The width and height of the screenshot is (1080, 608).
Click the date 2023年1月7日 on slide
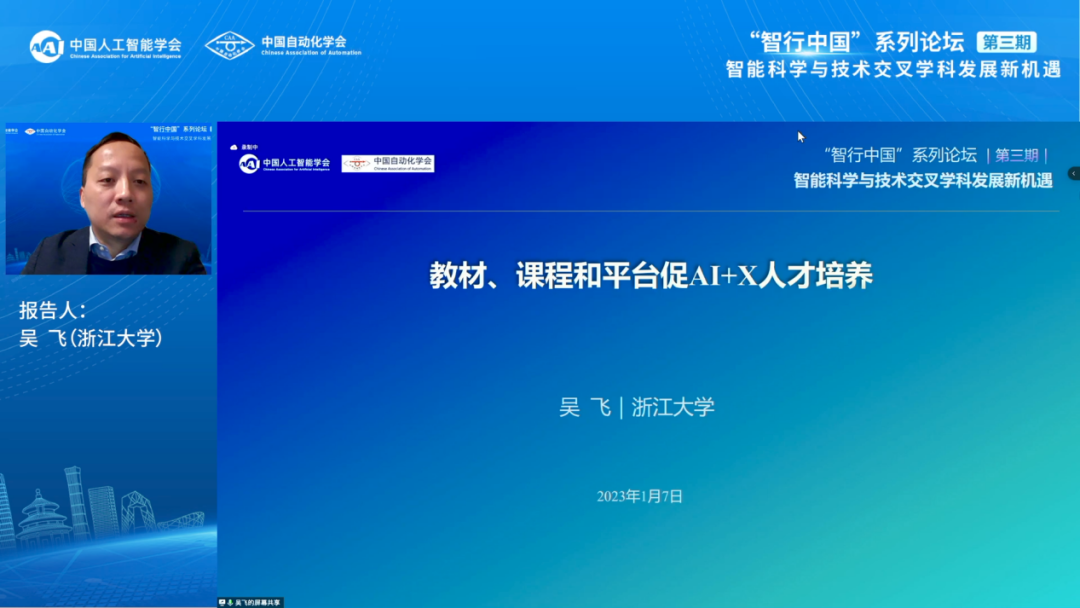click(x=639, y=496)
